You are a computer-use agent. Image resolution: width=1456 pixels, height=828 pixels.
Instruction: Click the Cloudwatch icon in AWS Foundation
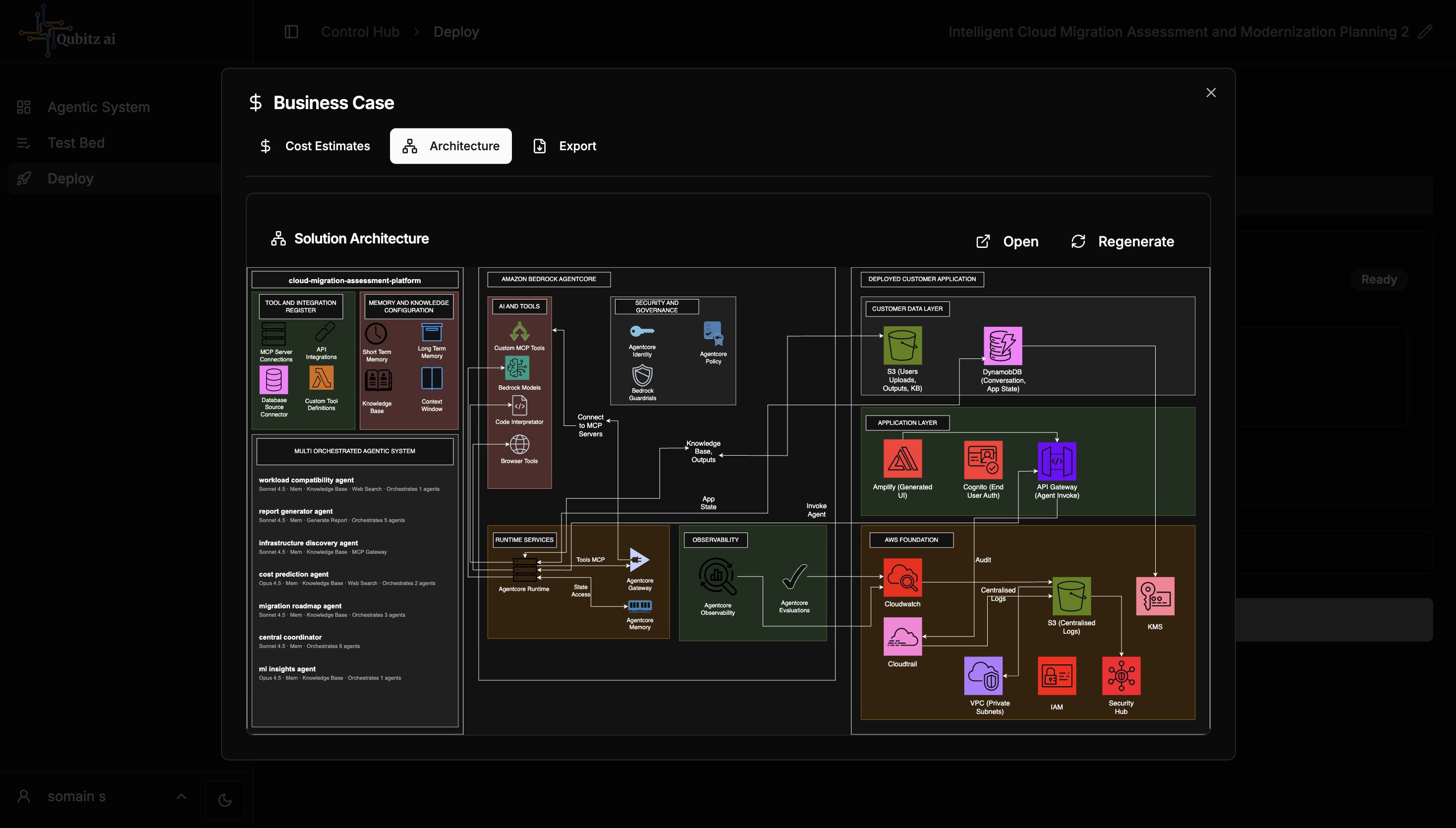click(902, 577)
